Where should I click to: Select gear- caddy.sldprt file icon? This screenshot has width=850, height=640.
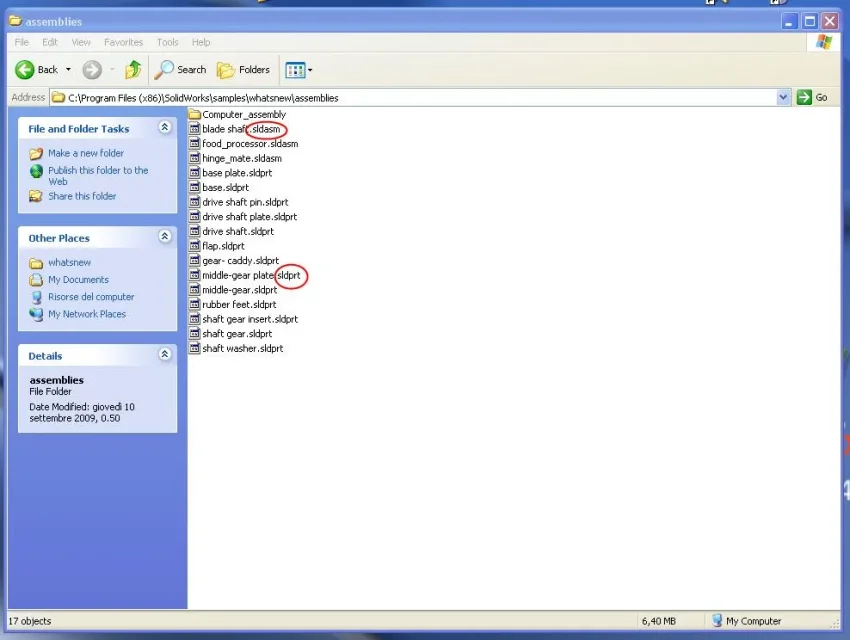pyautogui.click(x=195, y=261)
